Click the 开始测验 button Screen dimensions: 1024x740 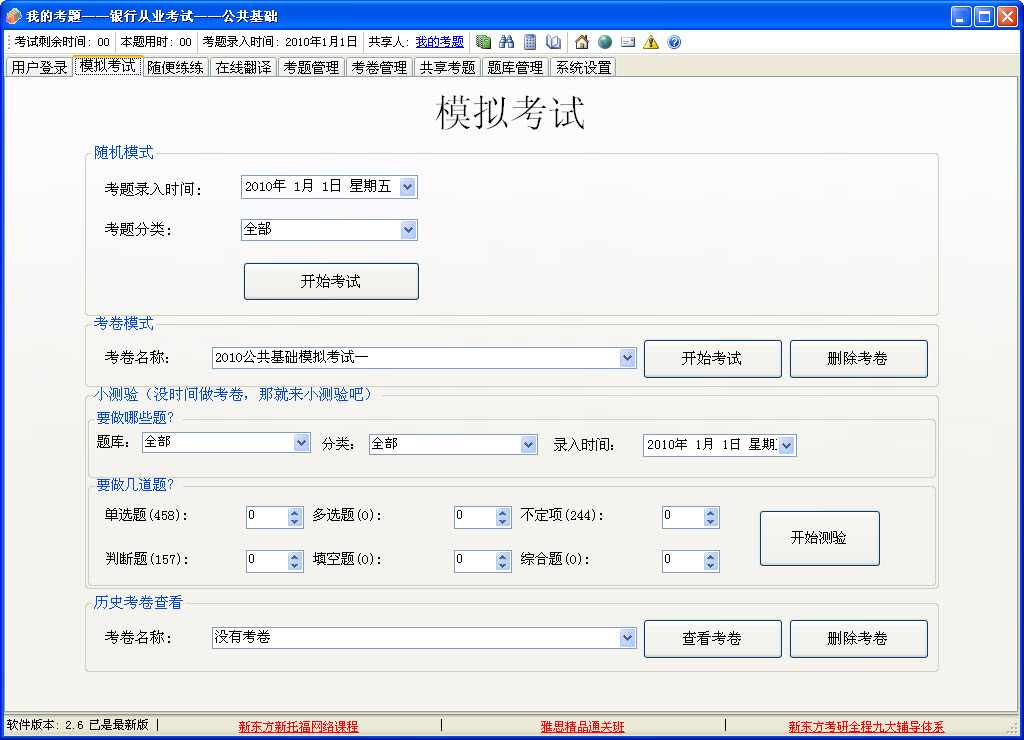point(820,538)
